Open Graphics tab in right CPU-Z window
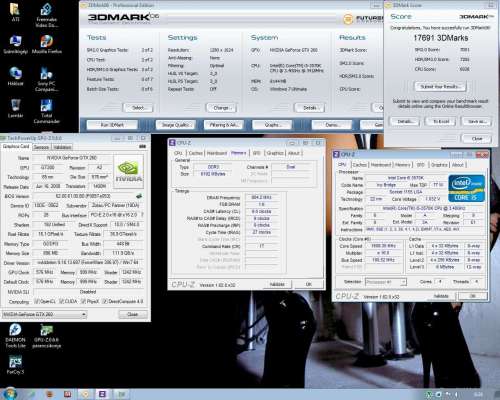This screenshot has height=400, width=500. point(439,165)
